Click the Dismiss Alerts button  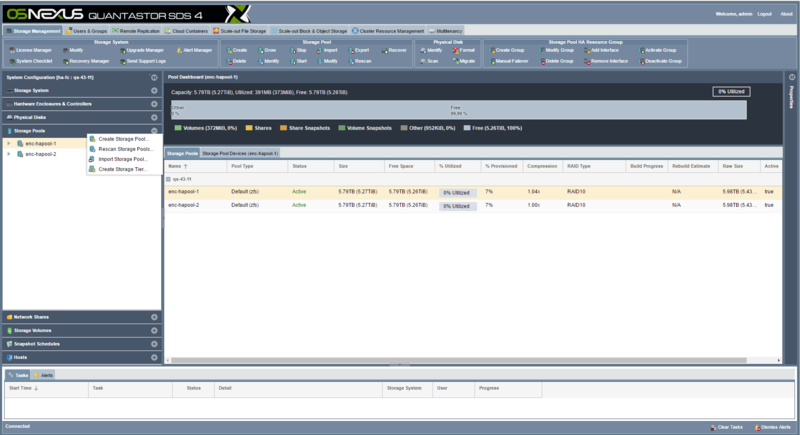tap(772, 427)
